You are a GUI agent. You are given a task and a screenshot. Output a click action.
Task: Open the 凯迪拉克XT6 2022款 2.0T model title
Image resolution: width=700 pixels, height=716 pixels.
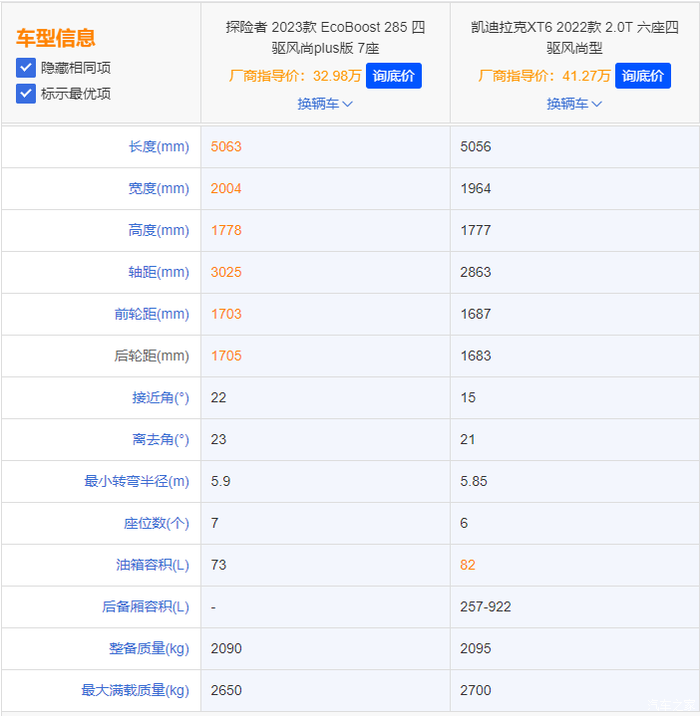click(x=574, y=37)
